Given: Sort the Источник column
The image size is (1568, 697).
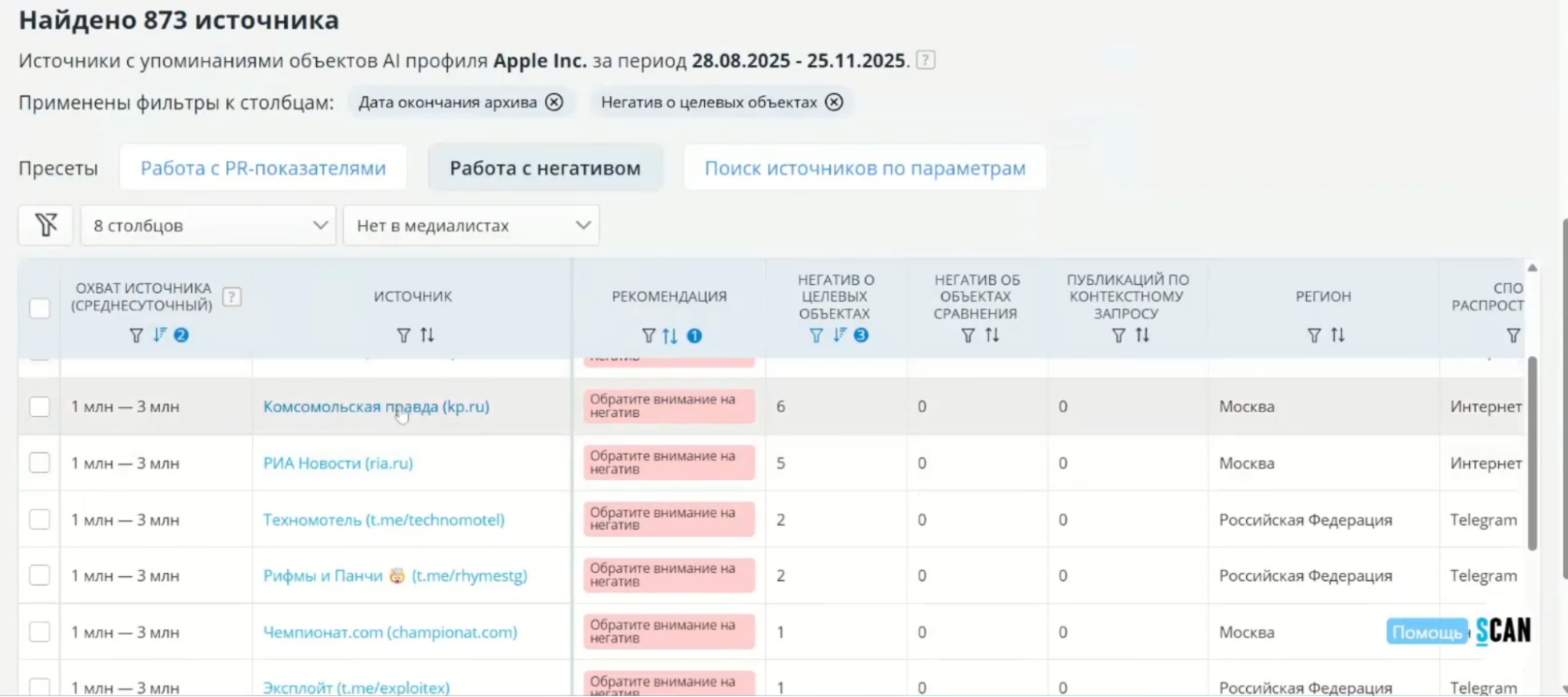Looking at the screenshot, I should (427, 335).
